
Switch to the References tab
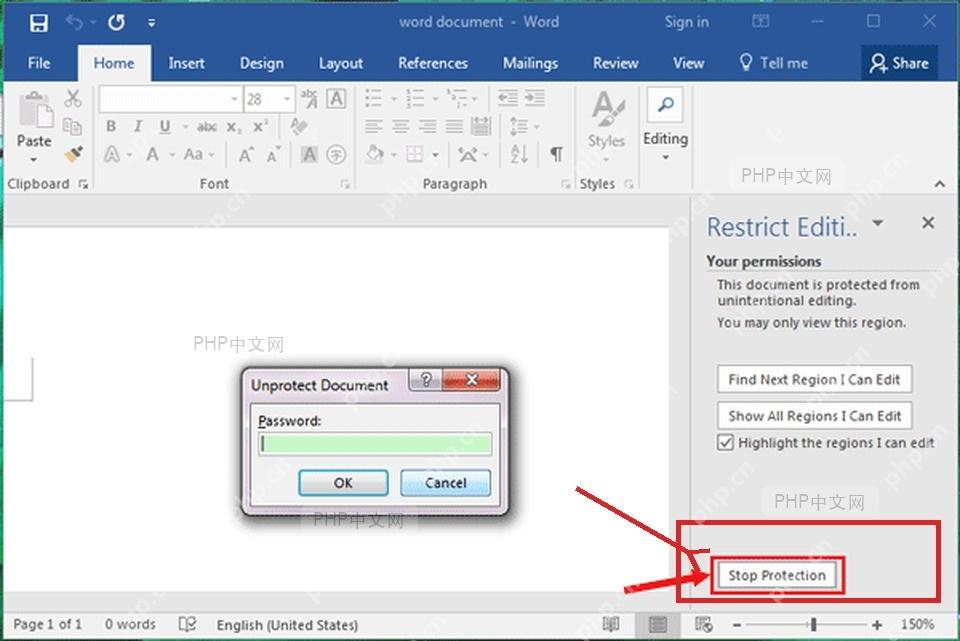click(433, 63)
